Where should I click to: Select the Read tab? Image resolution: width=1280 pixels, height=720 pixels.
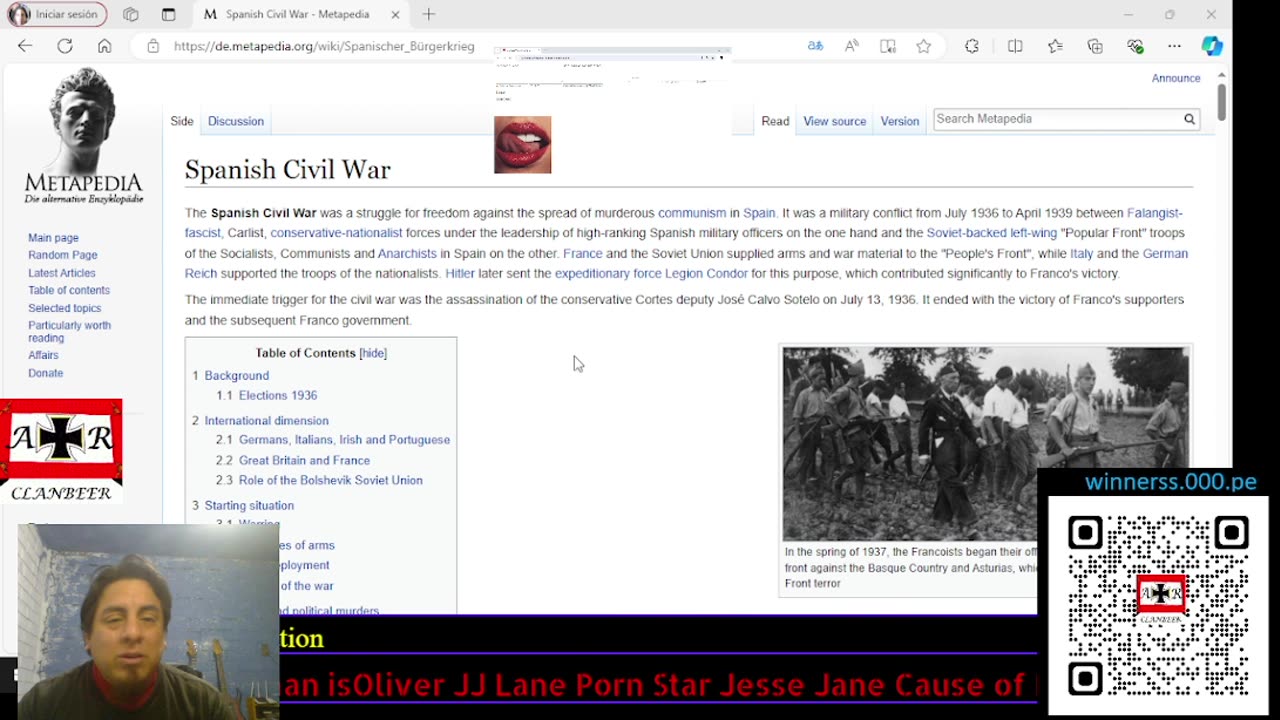[x=775, y=121]
